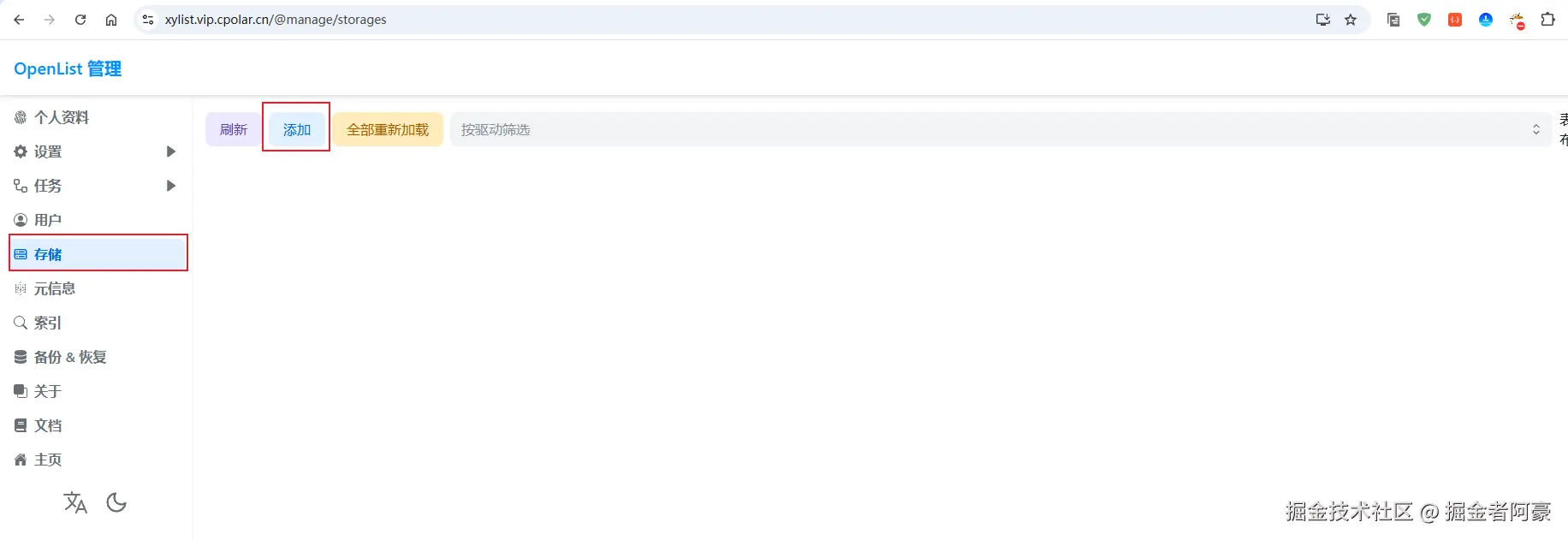
Task: Click the 全部重新加载 button
Action: pos(388,129)
